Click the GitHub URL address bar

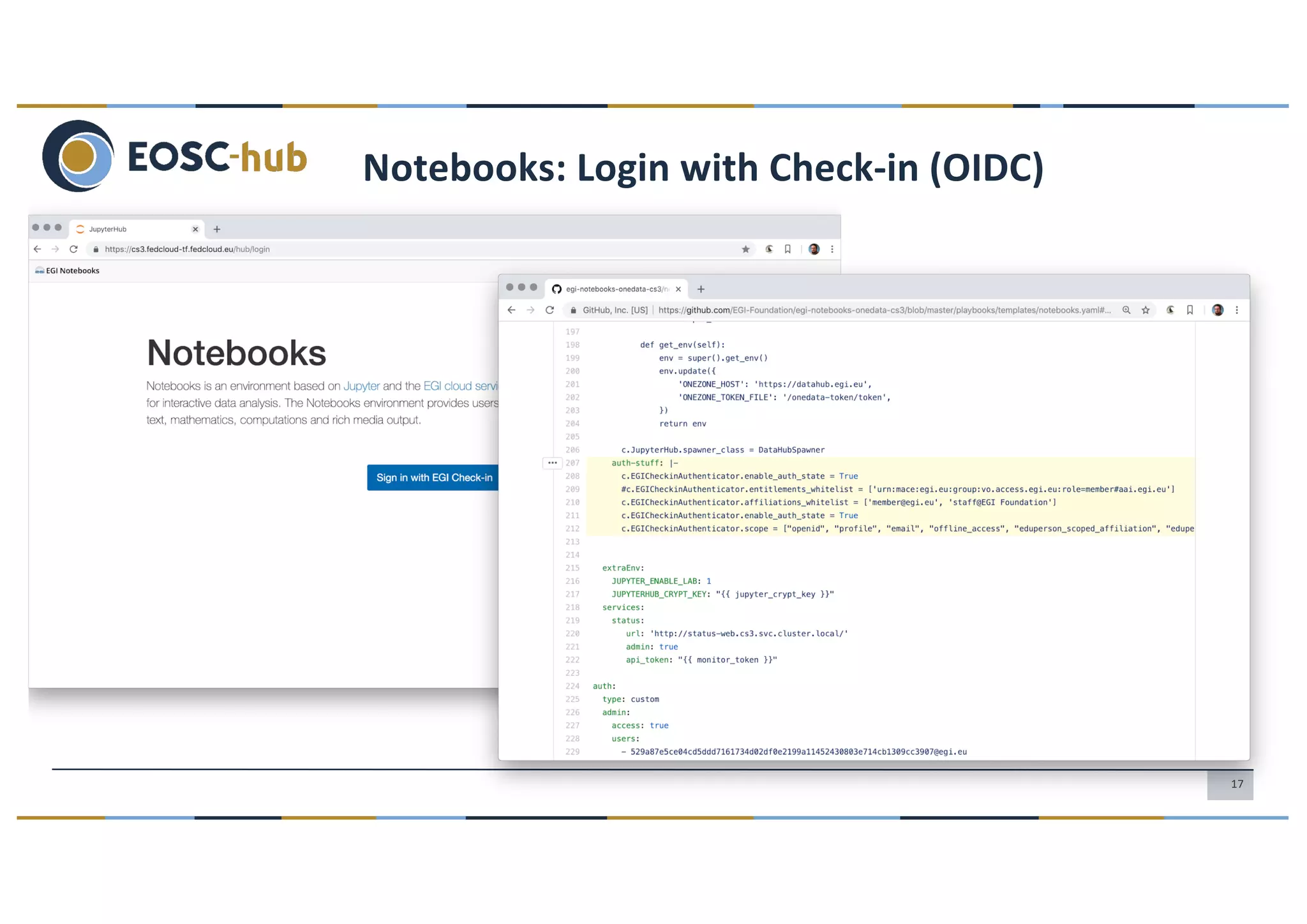tap(885, 310)
